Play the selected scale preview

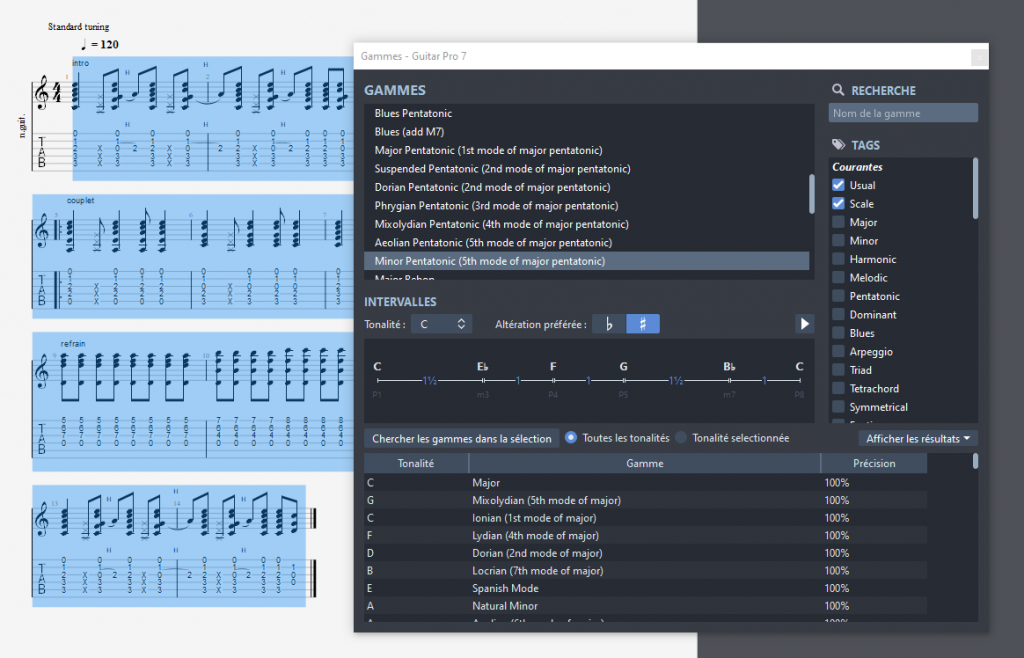[x=804, y=324]
